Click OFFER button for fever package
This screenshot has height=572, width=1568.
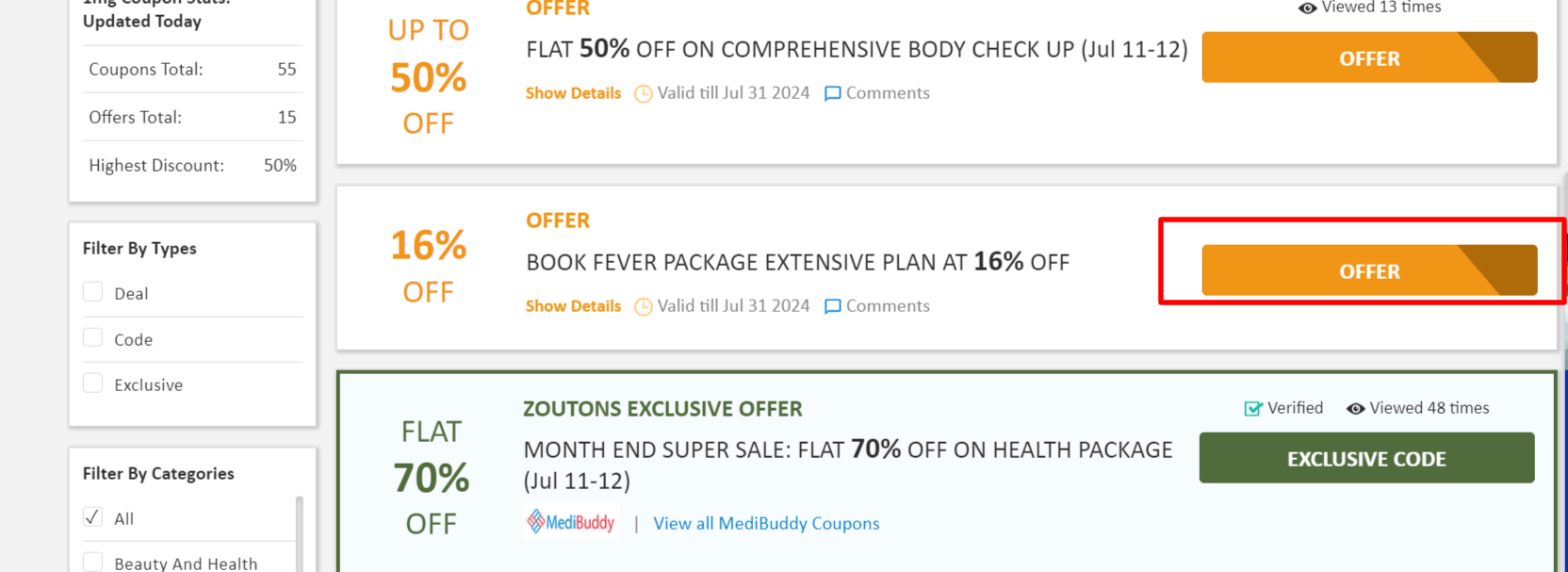(x=1368, y=271)
